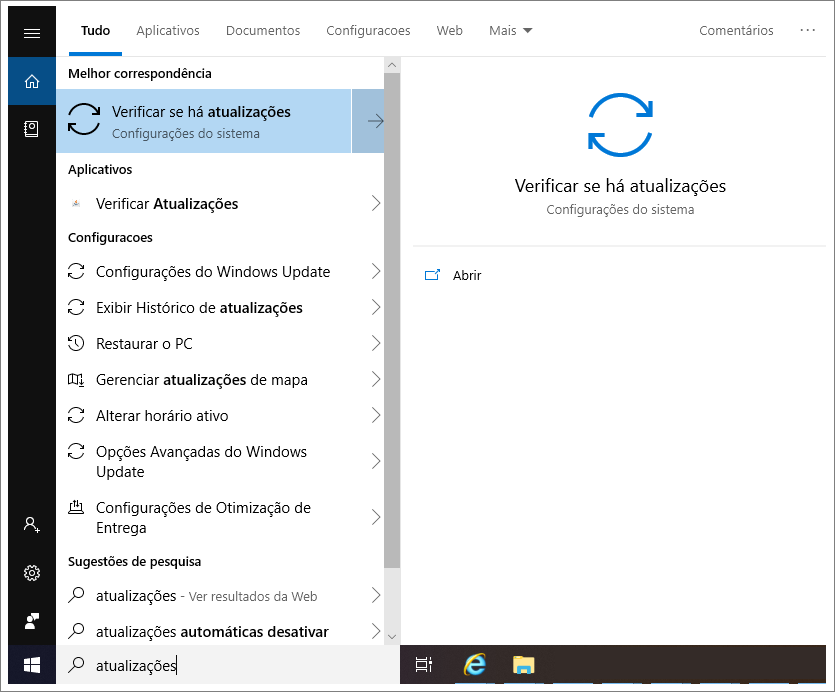Click the sync icon for Verificar se há atualizações result

coord(84,119)
